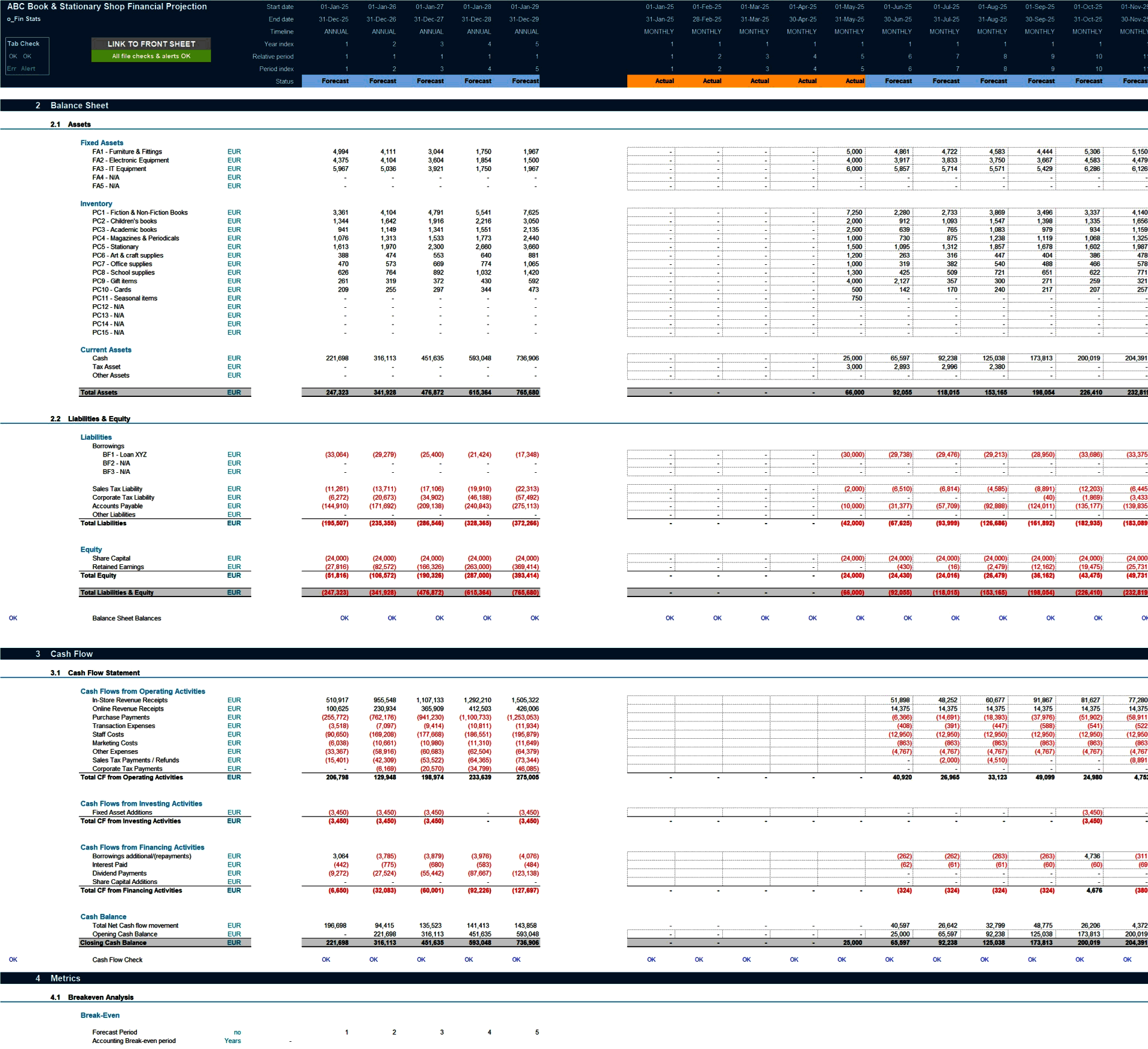
Task: Click the Total Assets value 247,323
Action: click(337, 393)
